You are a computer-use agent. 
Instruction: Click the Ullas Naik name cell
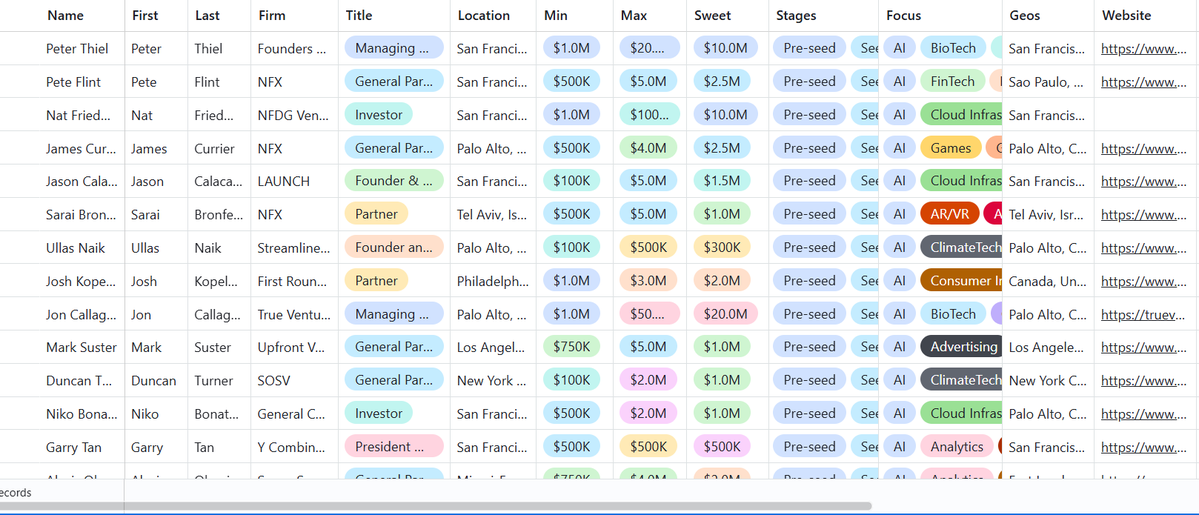coord(75,248)
